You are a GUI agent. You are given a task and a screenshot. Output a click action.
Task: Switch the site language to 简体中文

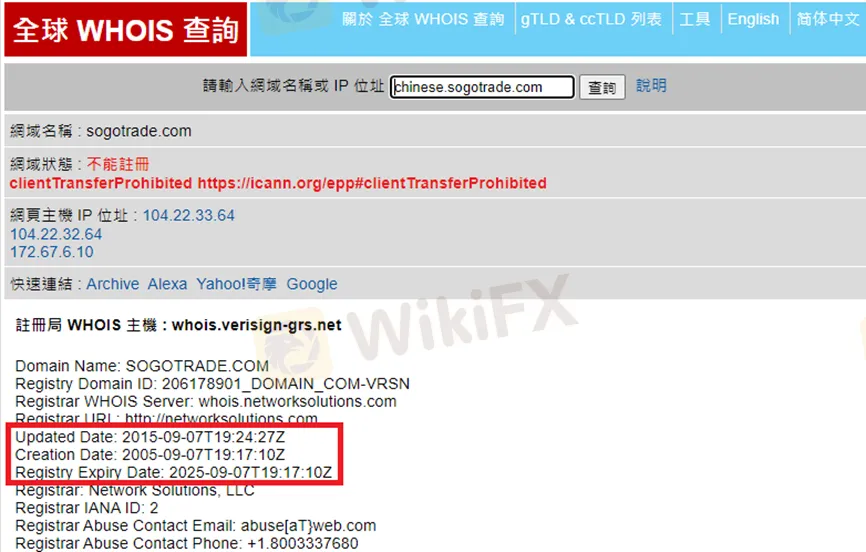[x=827, y=19]
